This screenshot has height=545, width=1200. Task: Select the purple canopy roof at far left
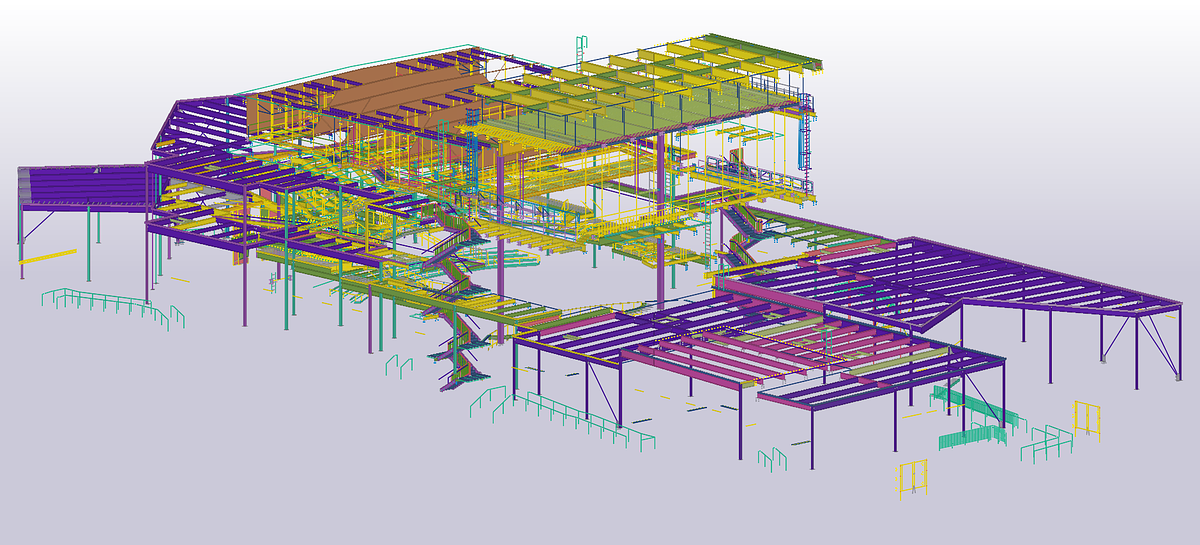(82, 187)
